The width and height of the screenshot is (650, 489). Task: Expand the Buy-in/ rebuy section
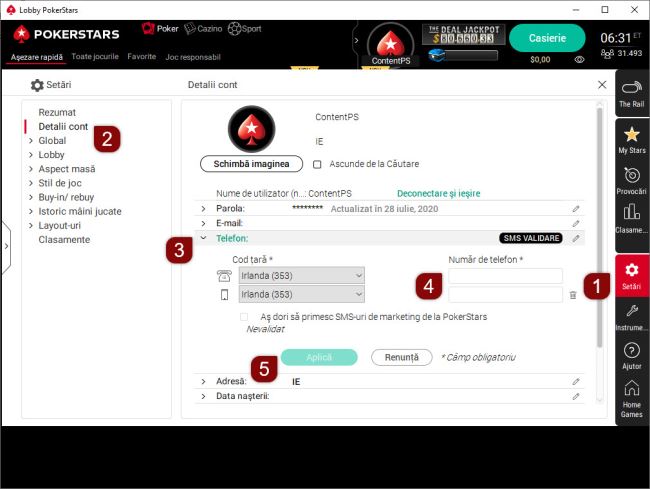pos(31,197)
